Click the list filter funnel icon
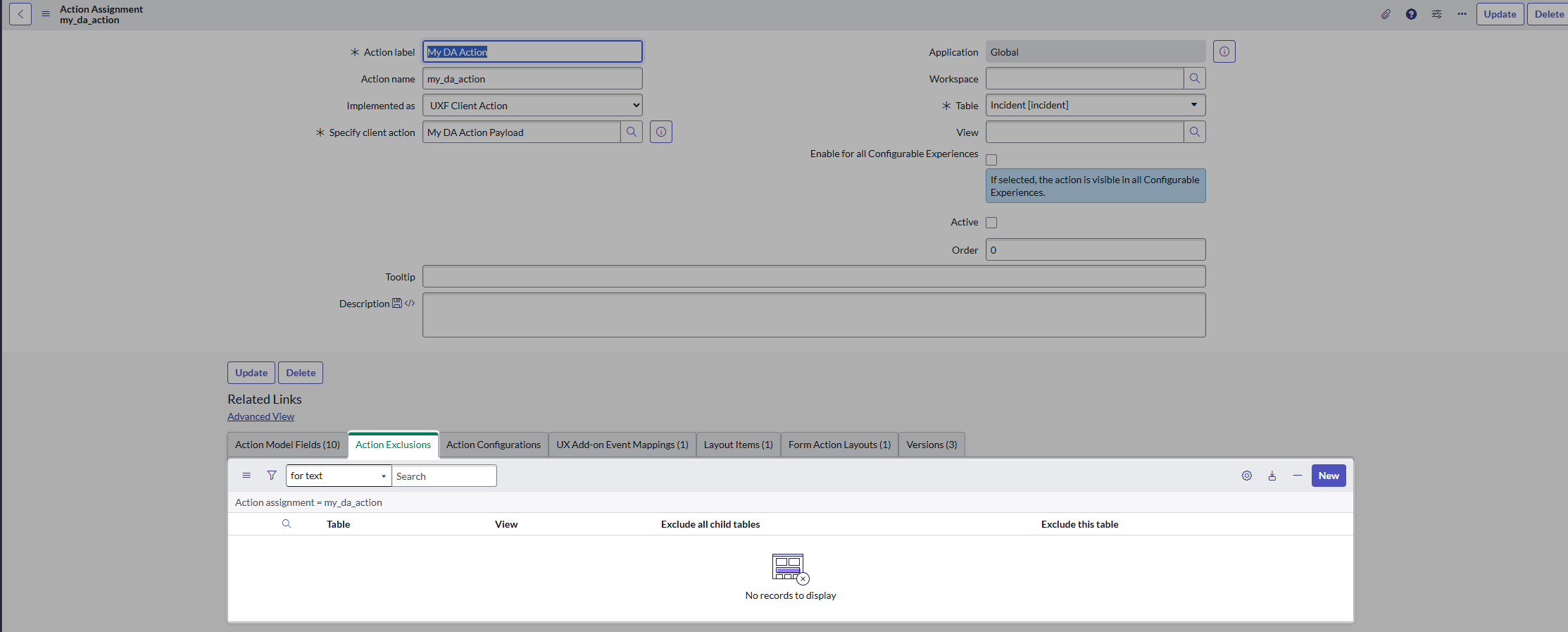This screenshot has width=1568, height=632. point(272,476)
